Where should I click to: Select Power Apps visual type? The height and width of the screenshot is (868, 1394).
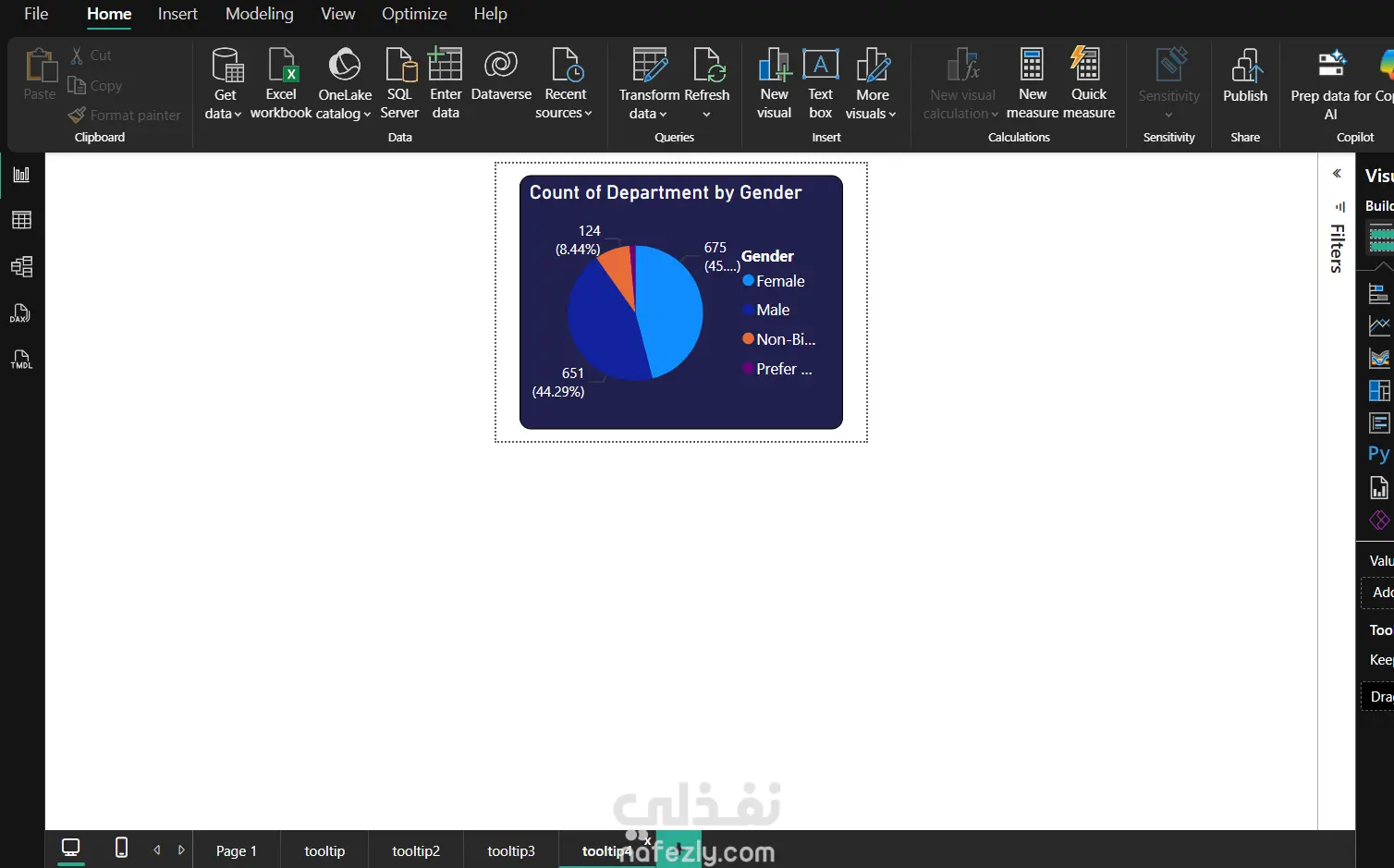[1378, 520]
